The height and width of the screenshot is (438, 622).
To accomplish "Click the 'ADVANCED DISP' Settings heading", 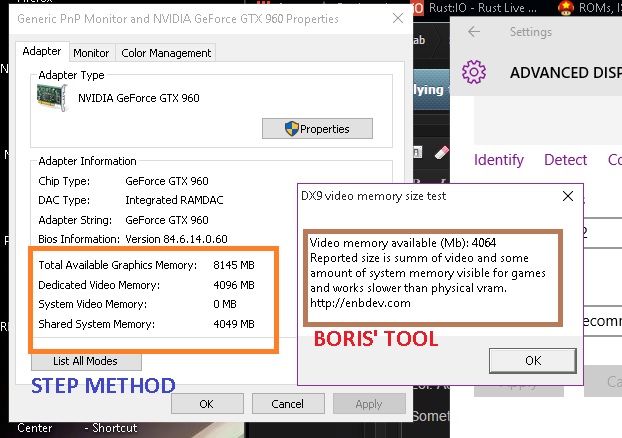I will point(566,73).
